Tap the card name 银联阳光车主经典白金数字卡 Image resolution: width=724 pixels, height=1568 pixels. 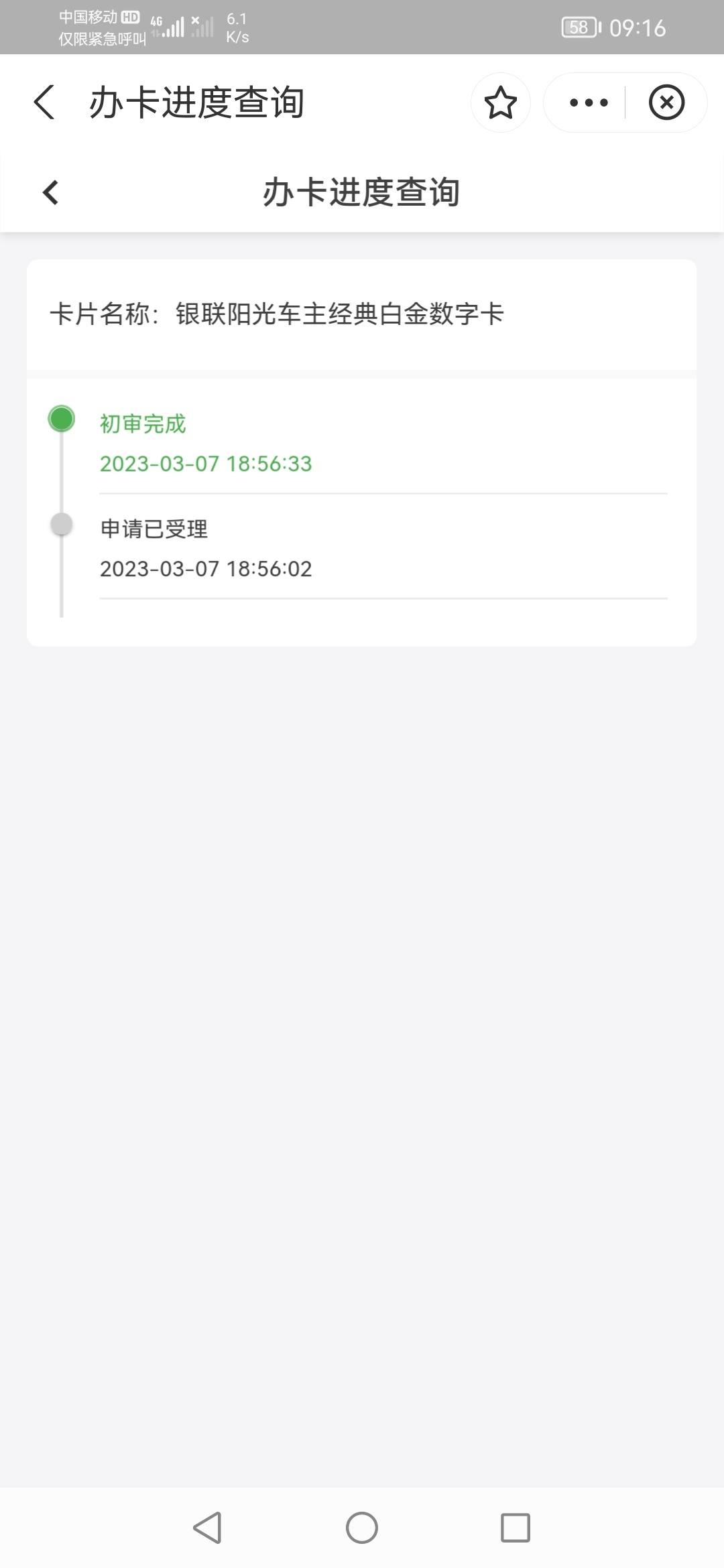click(x=339, y=314)
